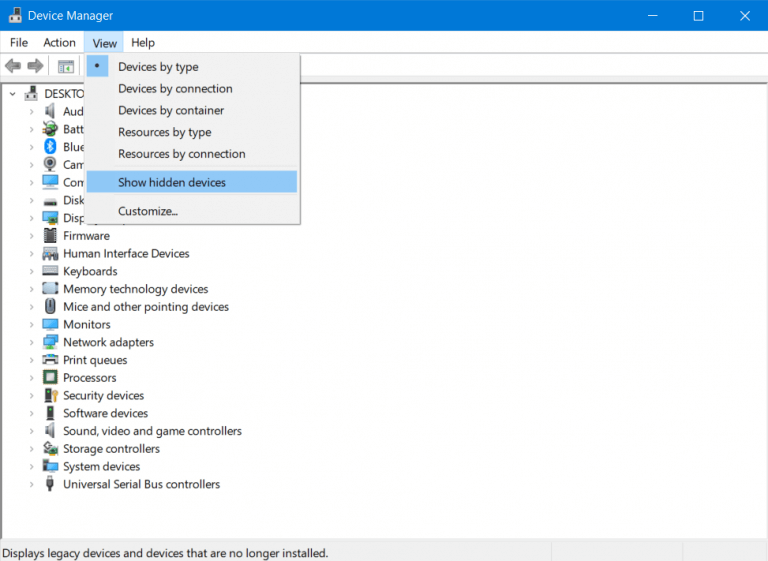Choose Customize... from the View menu
Screen dimensions: 768x561
coord(192,211)
